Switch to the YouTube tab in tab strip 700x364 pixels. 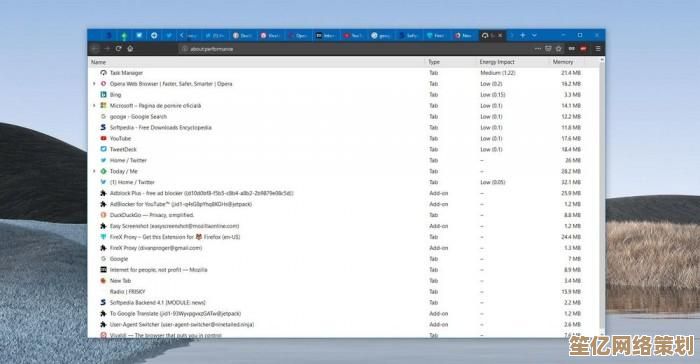coord(353,35)
